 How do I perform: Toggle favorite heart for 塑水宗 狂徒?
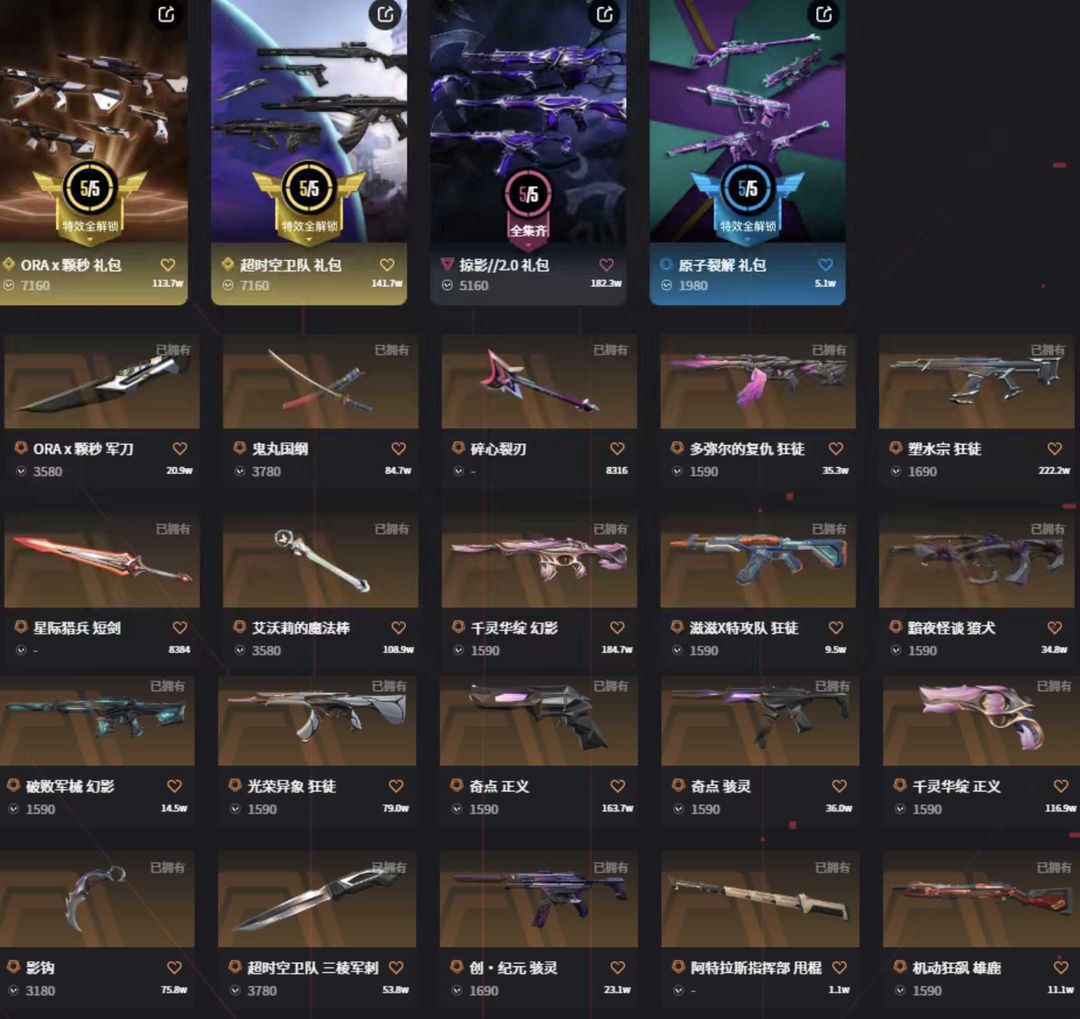1055,449
